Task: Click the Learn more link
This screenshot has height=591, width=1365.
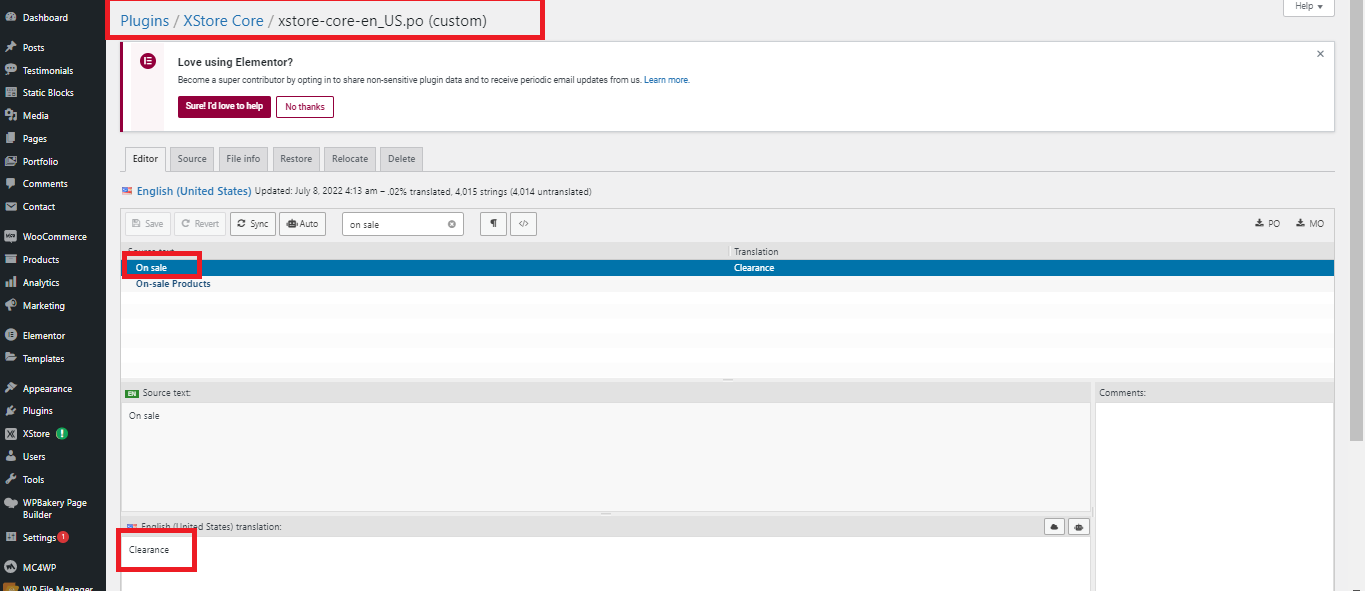Action: point(666,80)
